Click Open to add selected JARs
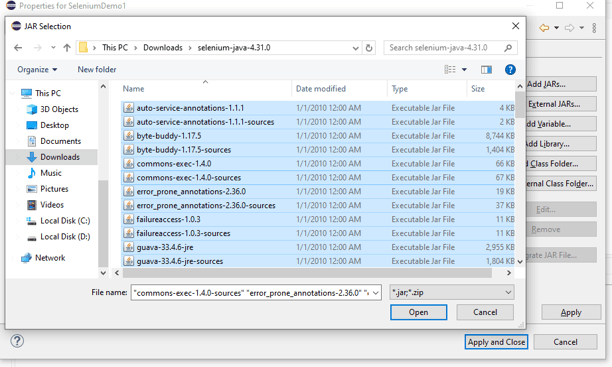 (418, 312)
